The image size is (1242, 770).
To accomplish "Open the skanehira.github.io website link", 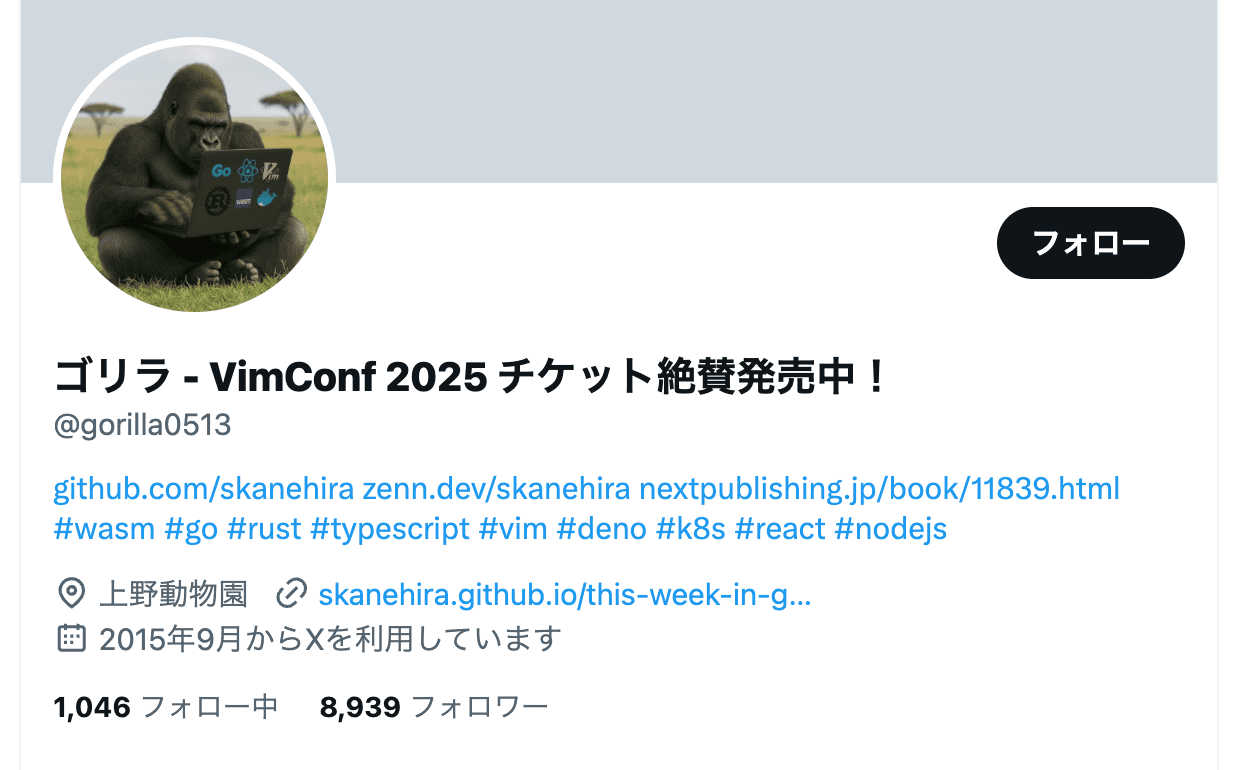I will click(x=564, y=596).
